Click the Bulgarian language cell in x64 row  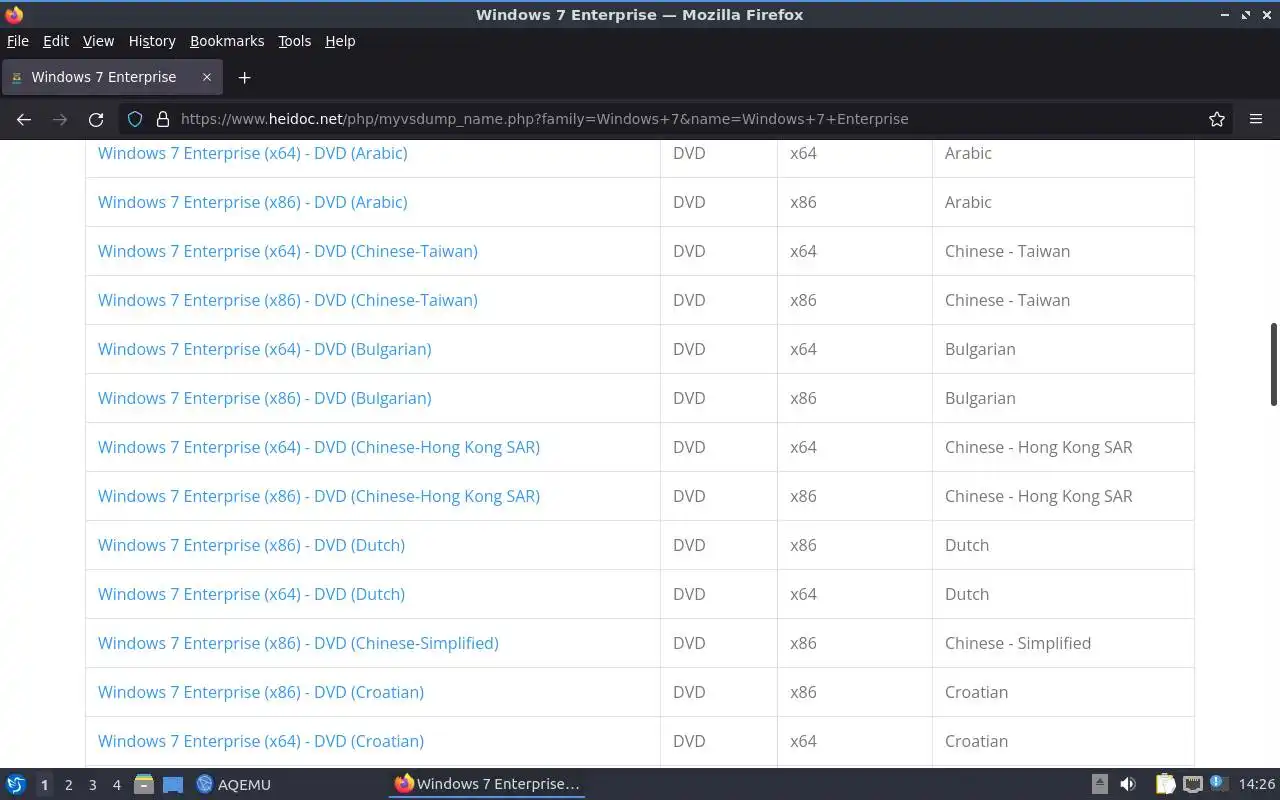click(x=1063, y=349)
